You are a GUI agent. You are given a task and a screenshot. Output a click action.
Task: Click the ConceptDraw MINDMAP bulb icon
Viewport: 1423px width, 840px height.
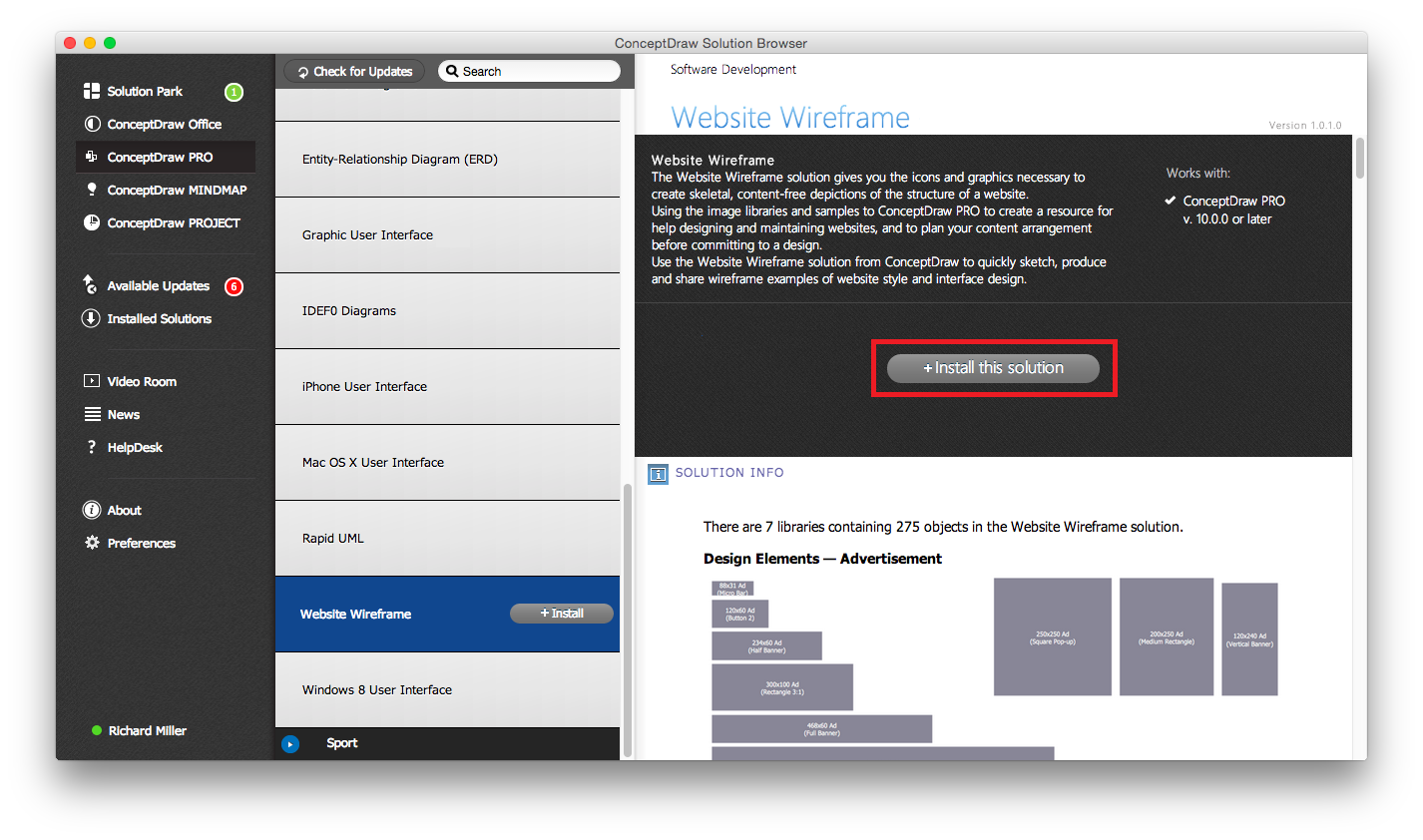pos(92,190)
